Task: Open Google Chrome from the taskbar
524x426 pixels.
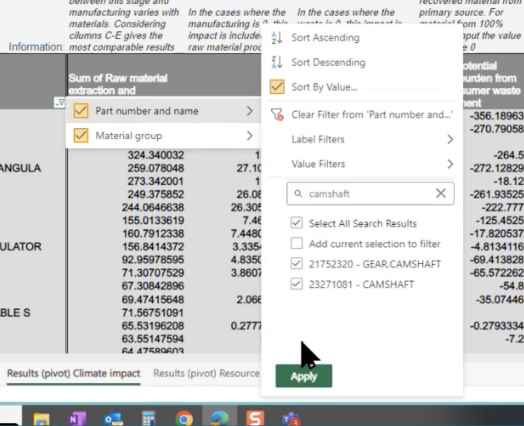Action: coord(184,419)
